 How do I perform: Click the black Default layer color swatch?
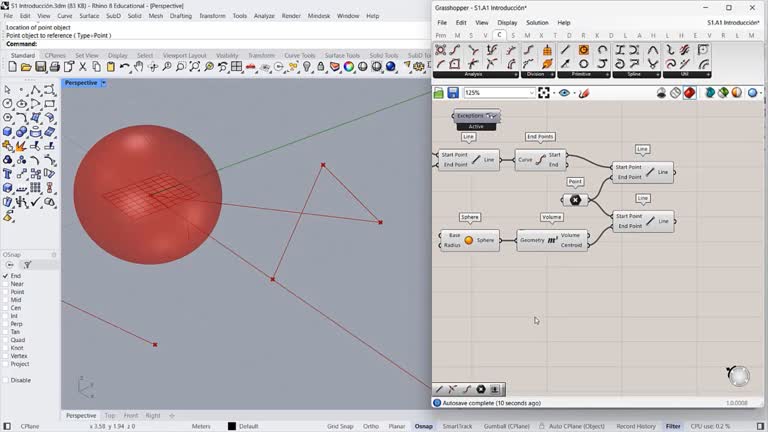pyautogui.click(x=232, y=426)
